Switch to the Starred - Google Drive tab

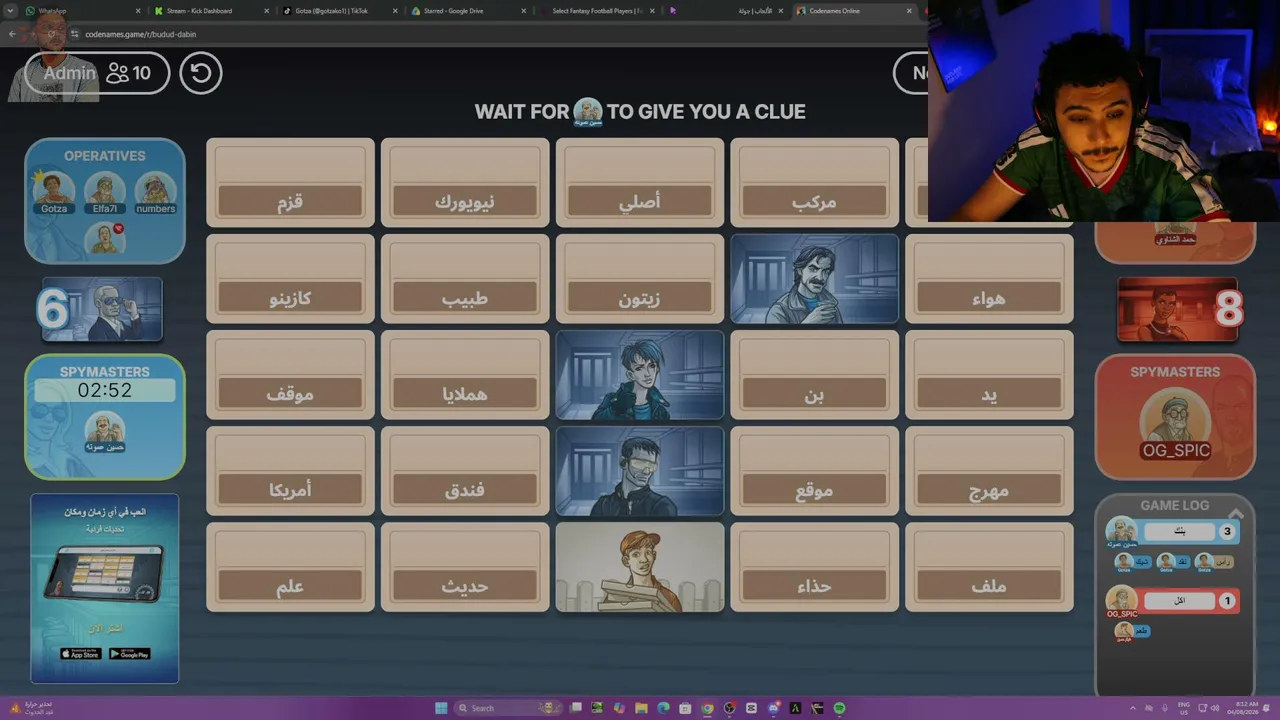pyautogui.click(x=467, y=11)
